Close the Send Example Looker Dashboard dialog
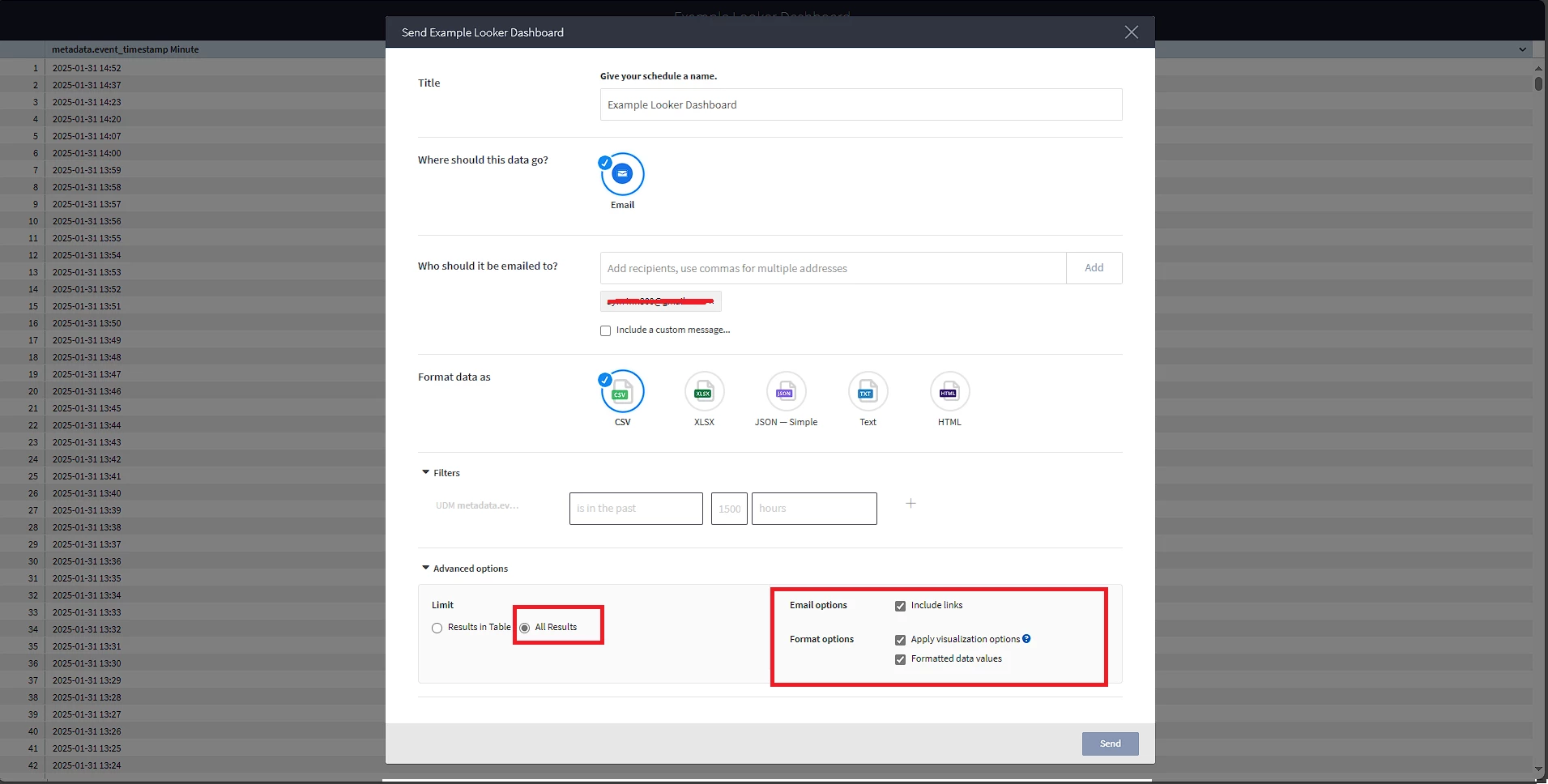The width and height of the screenshot is (1548, 784). click(x=1131, y=32)
